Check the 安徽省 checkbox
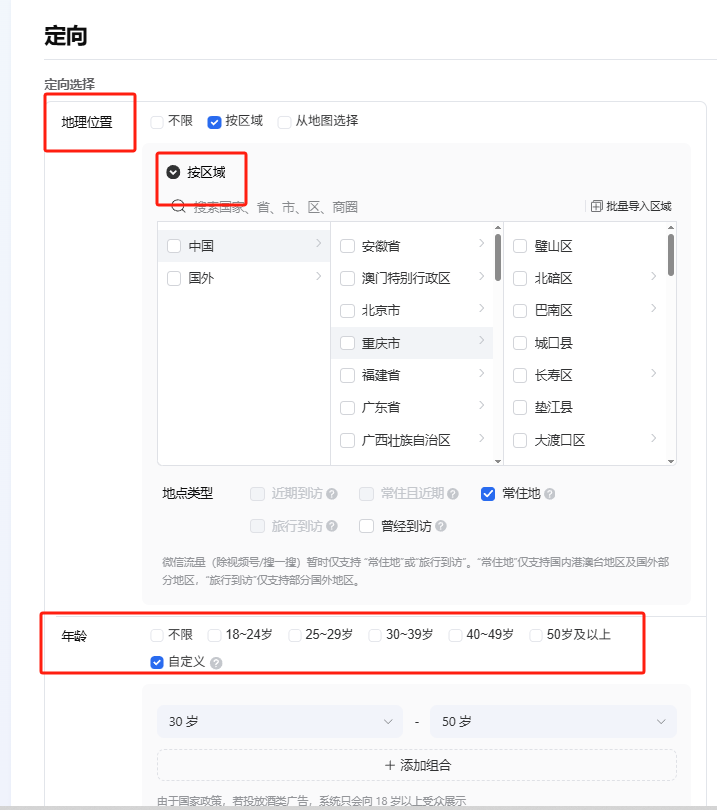 [x=347, y=246]
